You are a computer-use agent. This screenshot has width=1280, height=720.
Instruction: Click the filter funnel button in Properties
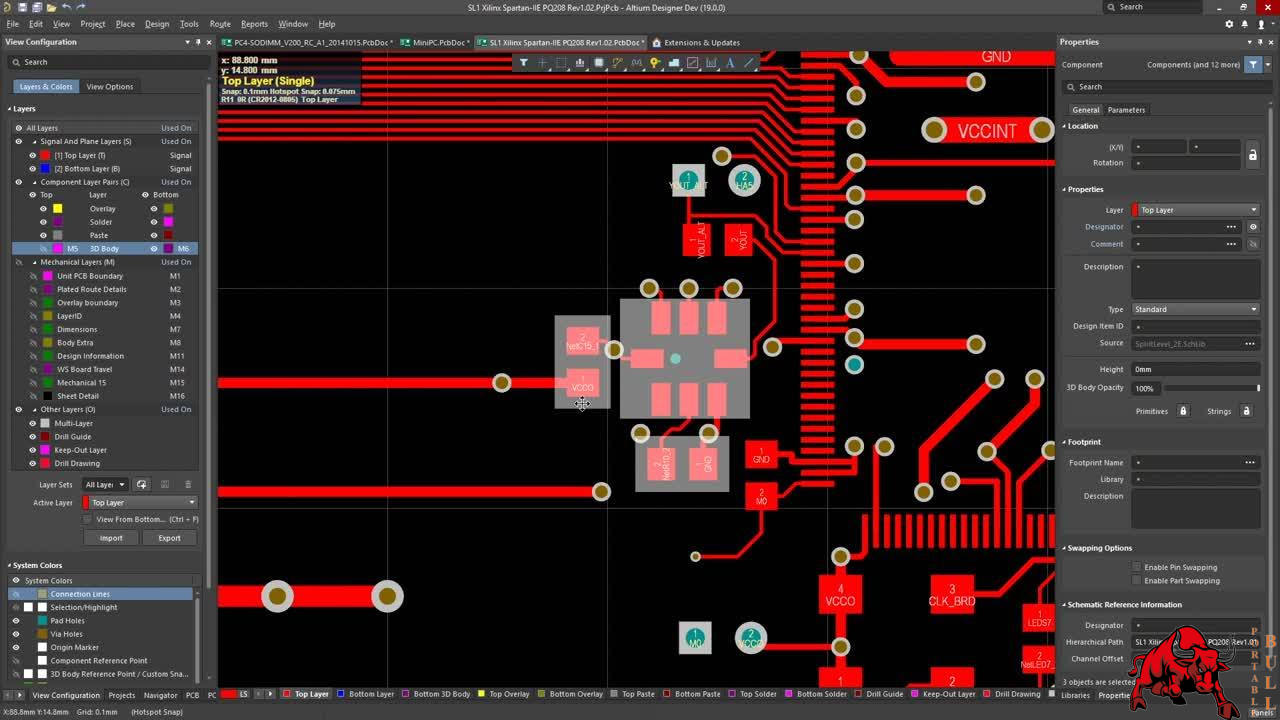click(1253, 64)
